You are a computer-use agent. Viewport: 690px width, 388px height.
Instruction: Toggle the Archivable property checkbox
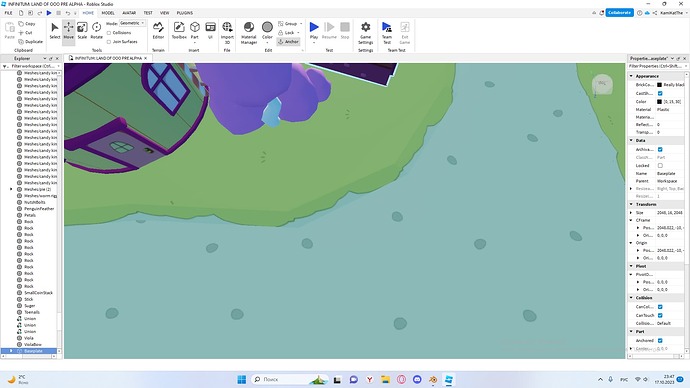click(x=660, y=150)
